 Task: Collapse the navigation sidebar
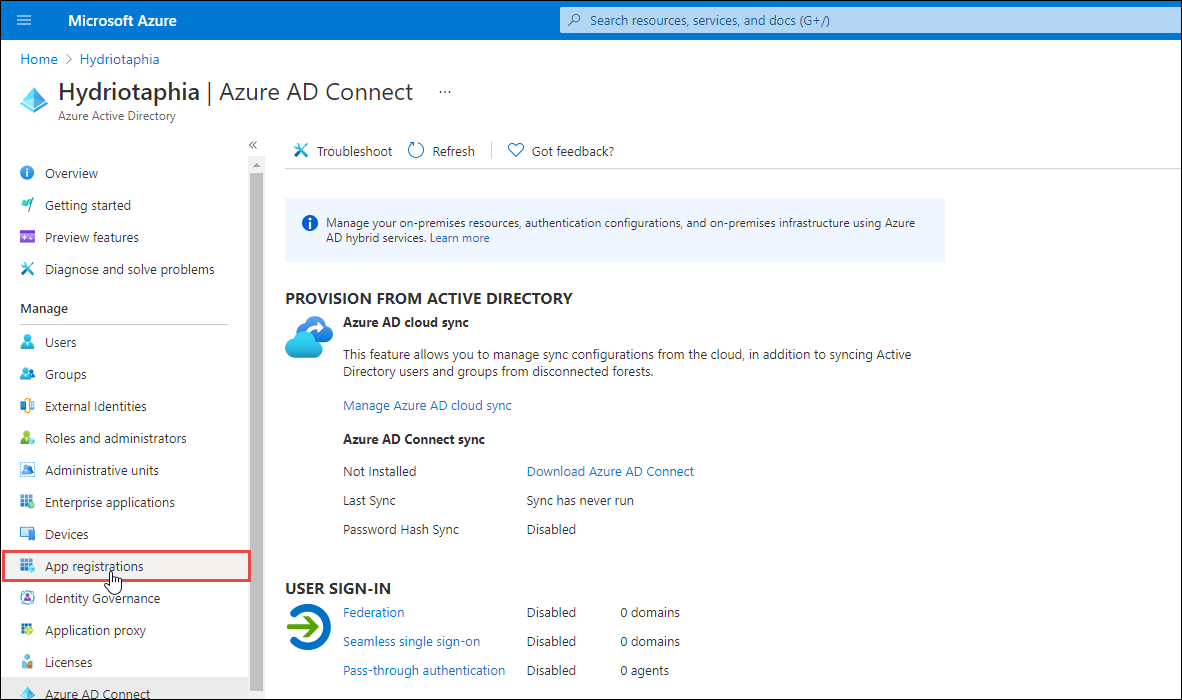(253, 144)
